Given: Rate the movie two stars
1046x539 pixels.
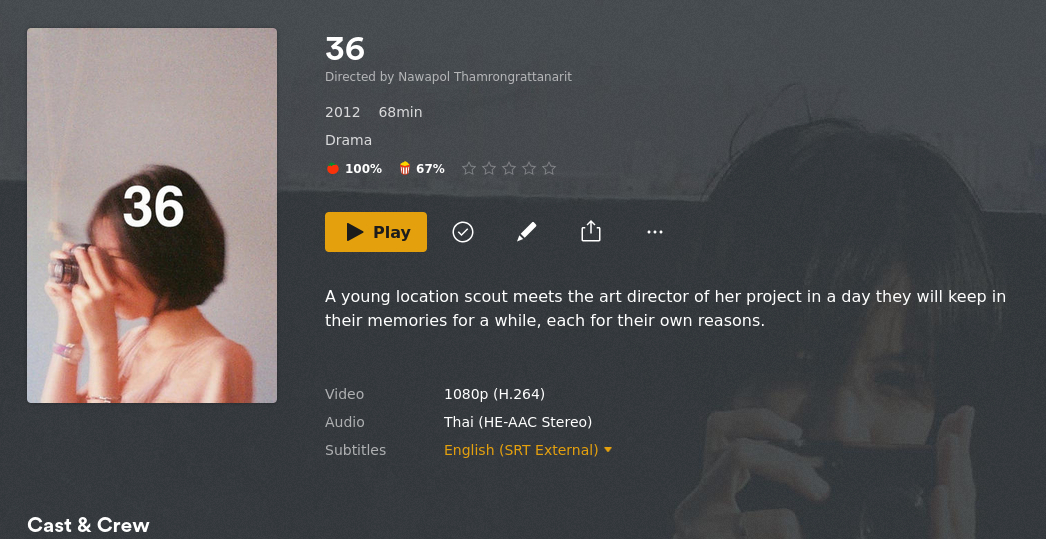Looking at the screenshot, I should point(489,169).
